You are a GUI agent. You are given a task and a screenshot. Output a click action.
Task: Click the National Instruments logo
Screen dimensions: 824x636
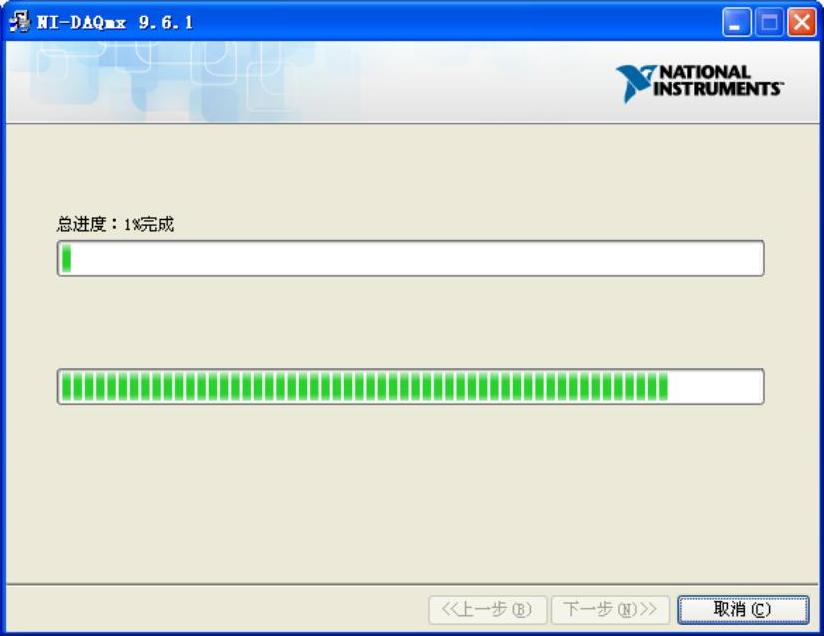tap(700, 83)
